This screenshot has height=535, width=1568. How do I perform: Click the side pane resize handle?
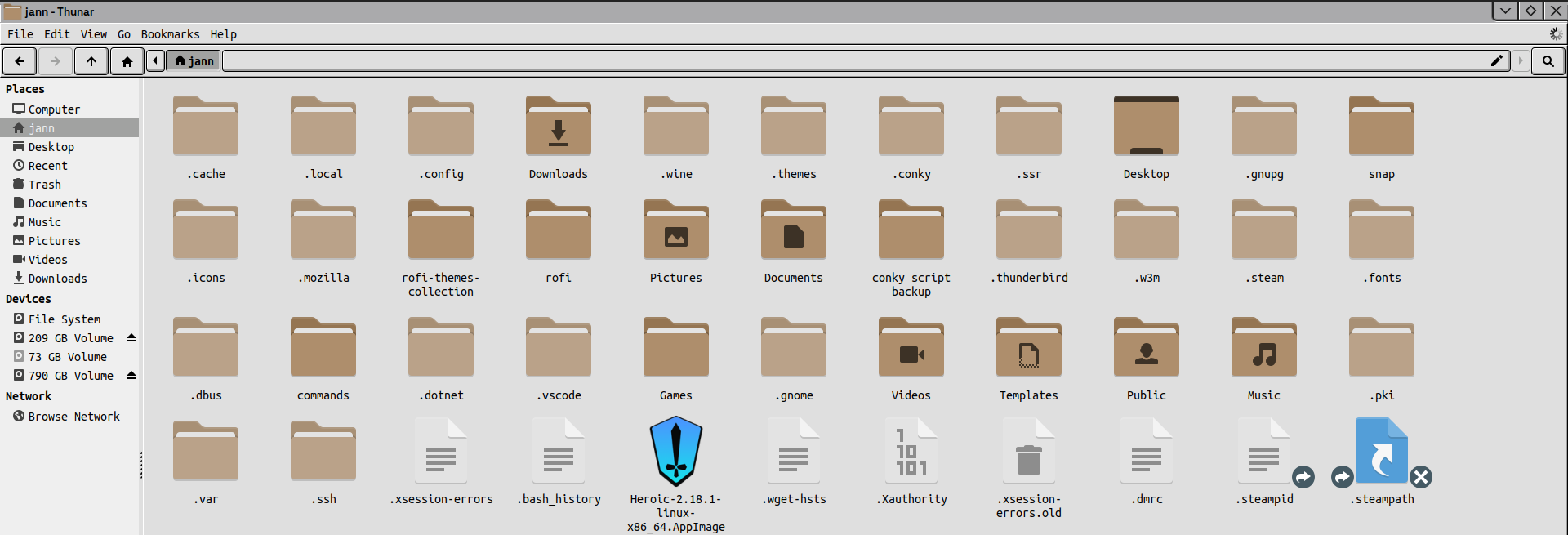[141, 466]
